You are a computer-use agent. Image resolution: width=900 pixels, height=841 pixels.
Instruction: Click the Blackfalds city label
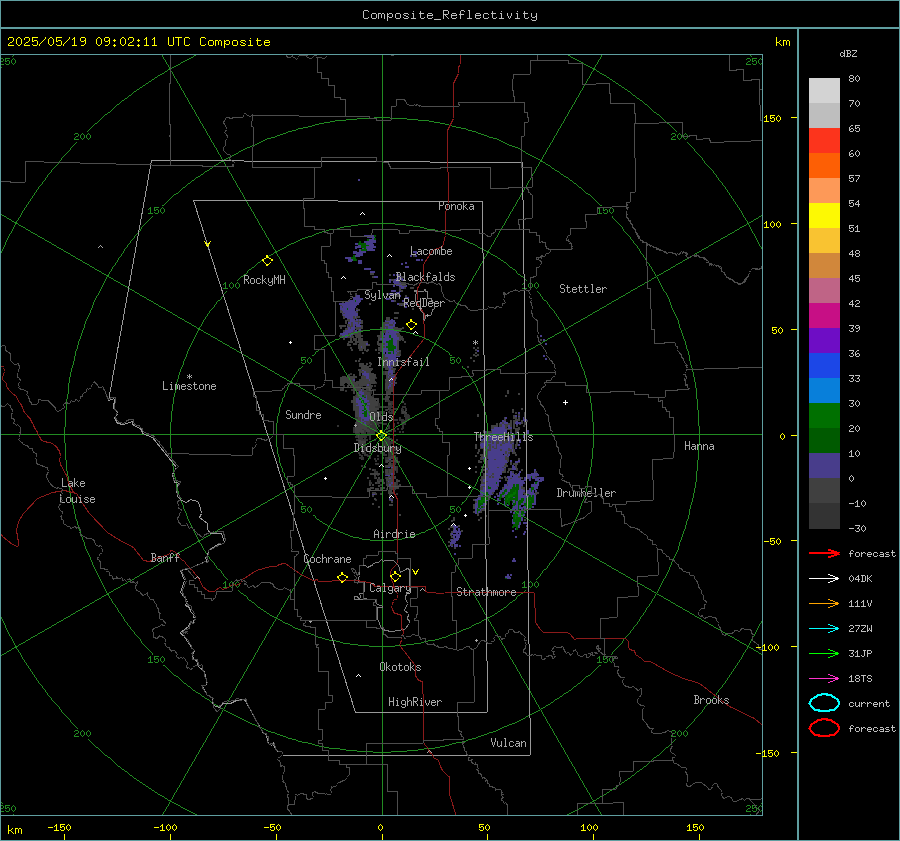[425, 277]
